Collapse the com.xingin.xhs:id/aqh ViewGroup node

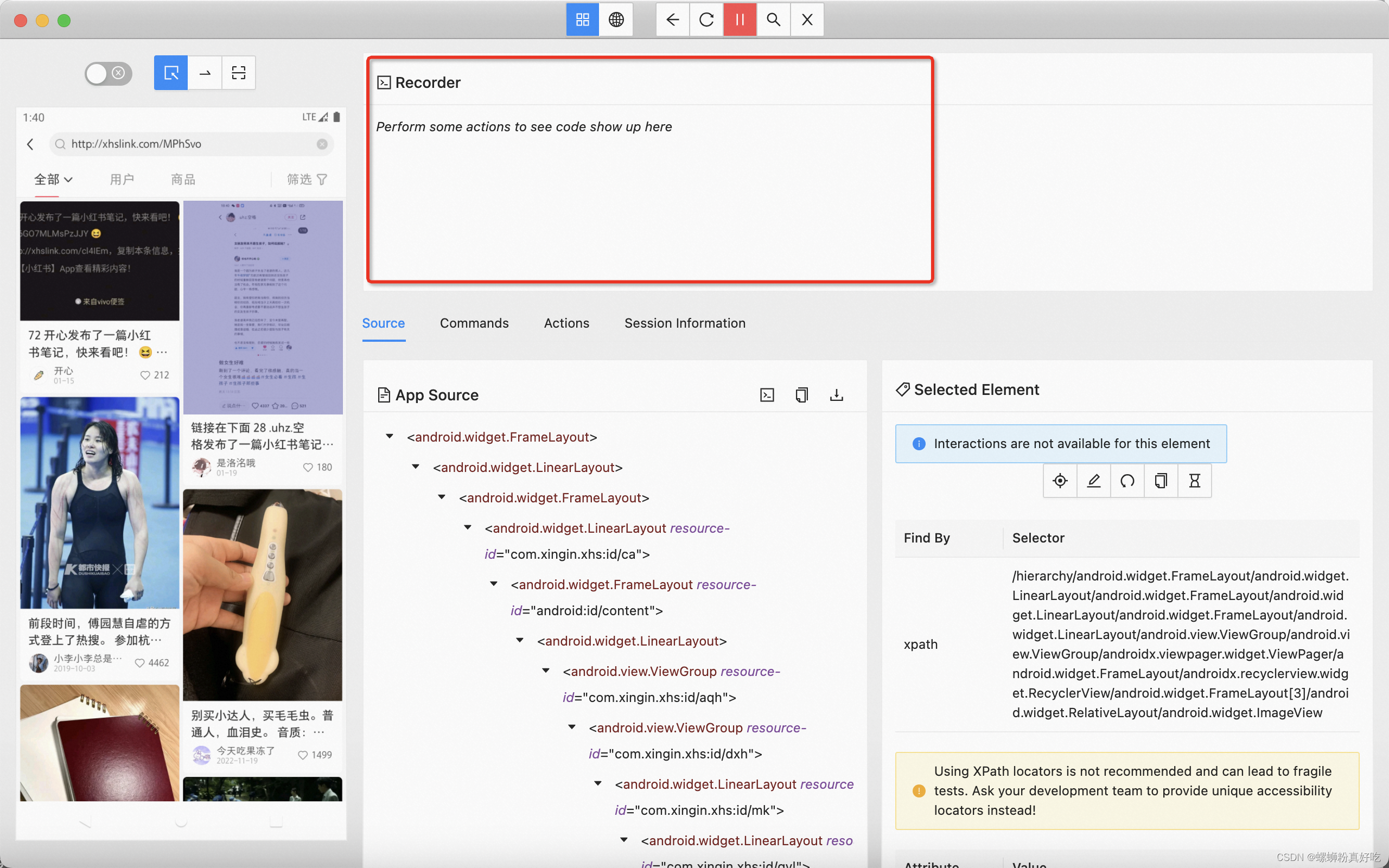coord(546,671)
